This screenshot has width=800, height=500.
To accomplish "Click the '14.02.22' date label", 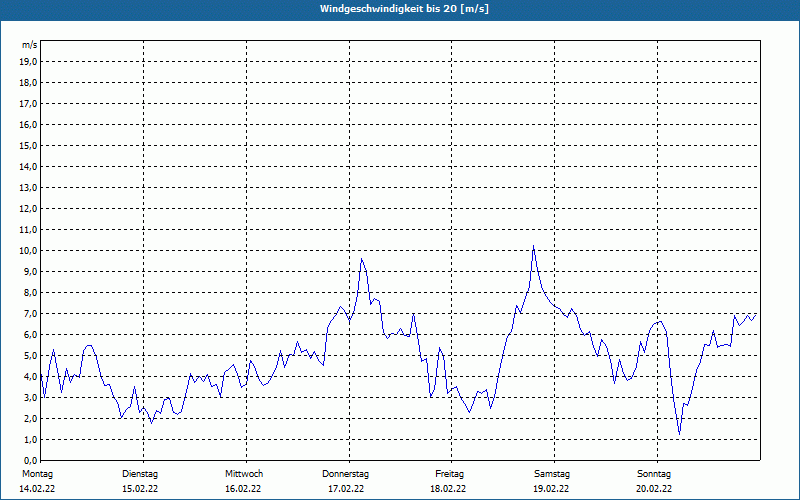I will (x=37, y=489).
